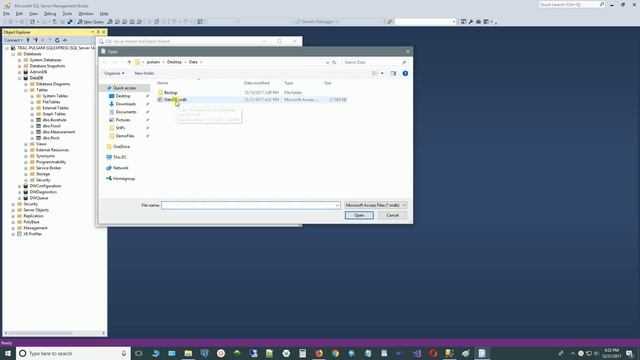
Task: Open the Help menu
Action: [x=104, y=13]
